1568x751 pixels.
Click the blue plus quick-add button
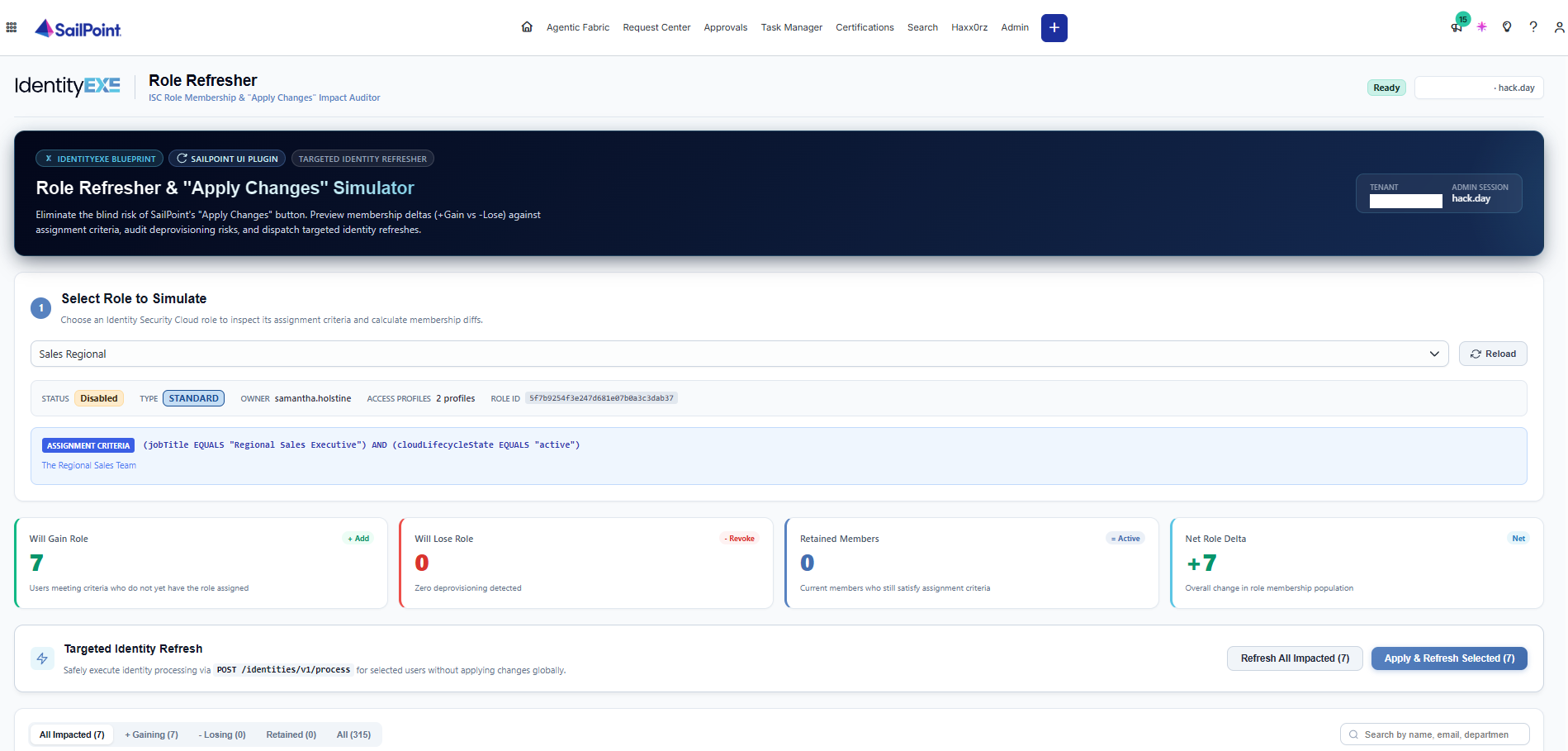pyautogui.click(x=1054, y=28)
